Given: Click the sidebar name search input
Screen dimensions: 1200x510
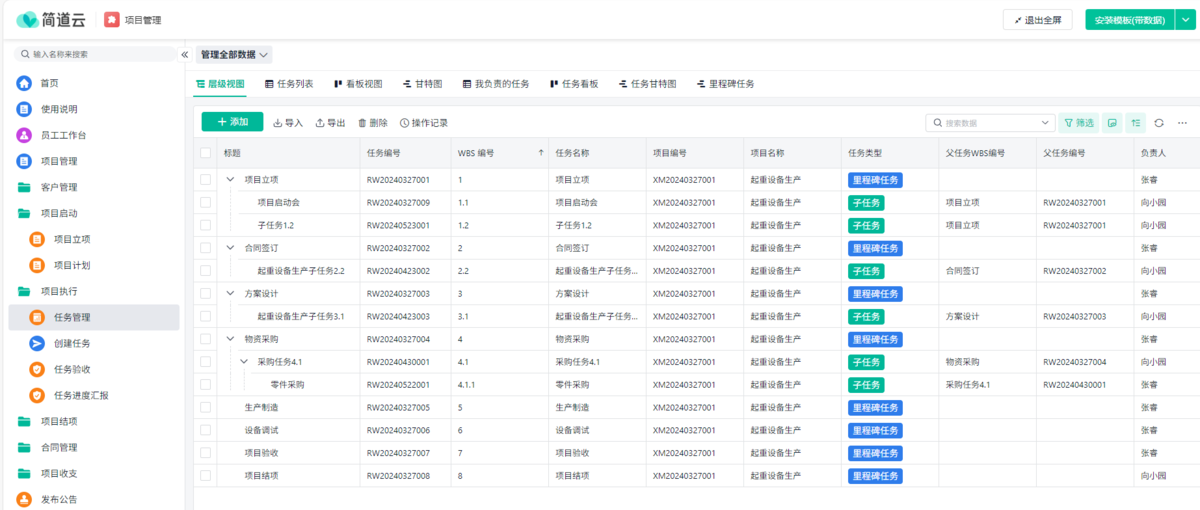Looking at the screenshot, I should click(x=95, y=55).
